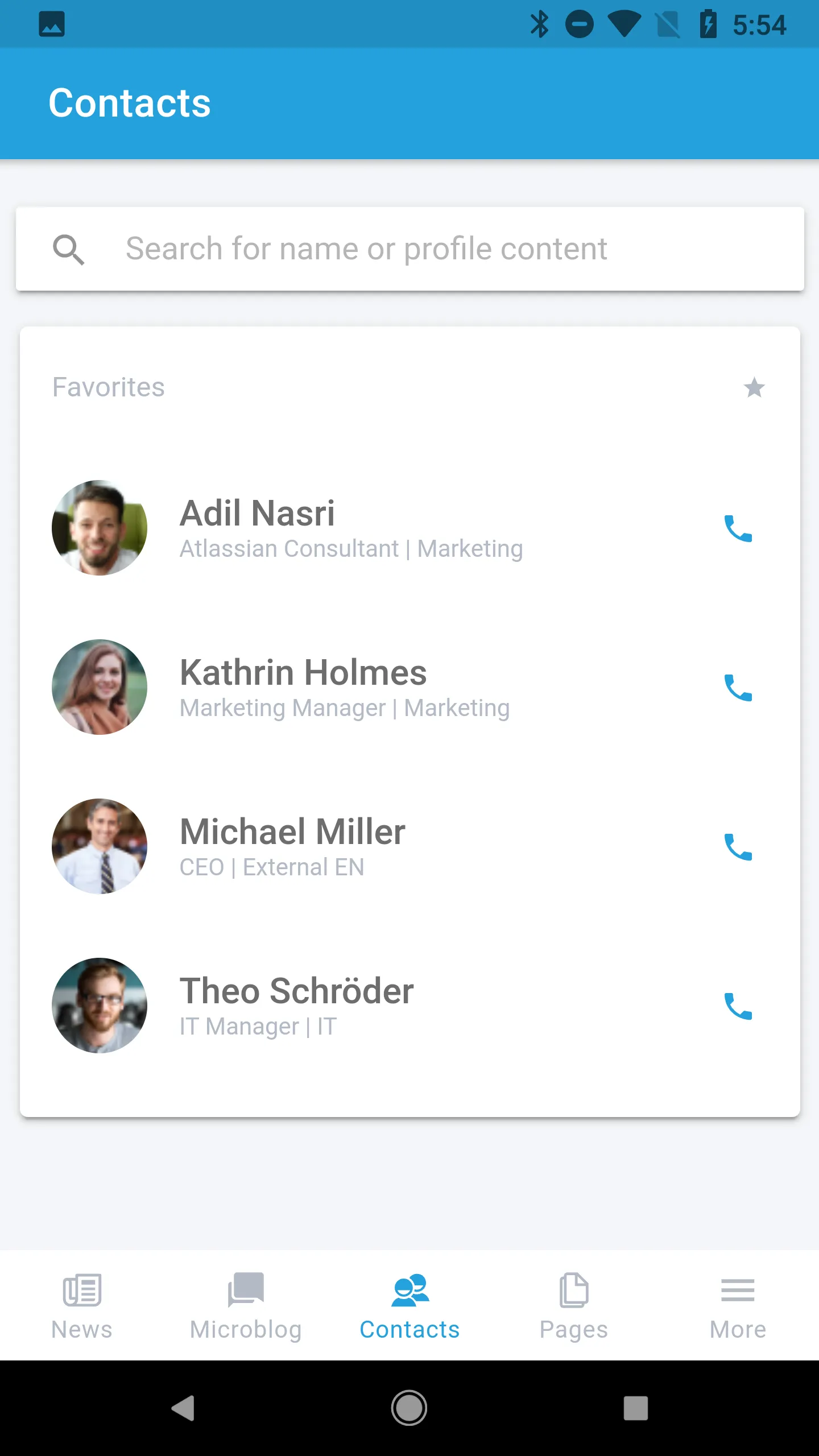Focus the name or profile search field
Image resolution: width=819 pixels, height=1456 pixels.
pyautogui.click(x=409, y=249)
